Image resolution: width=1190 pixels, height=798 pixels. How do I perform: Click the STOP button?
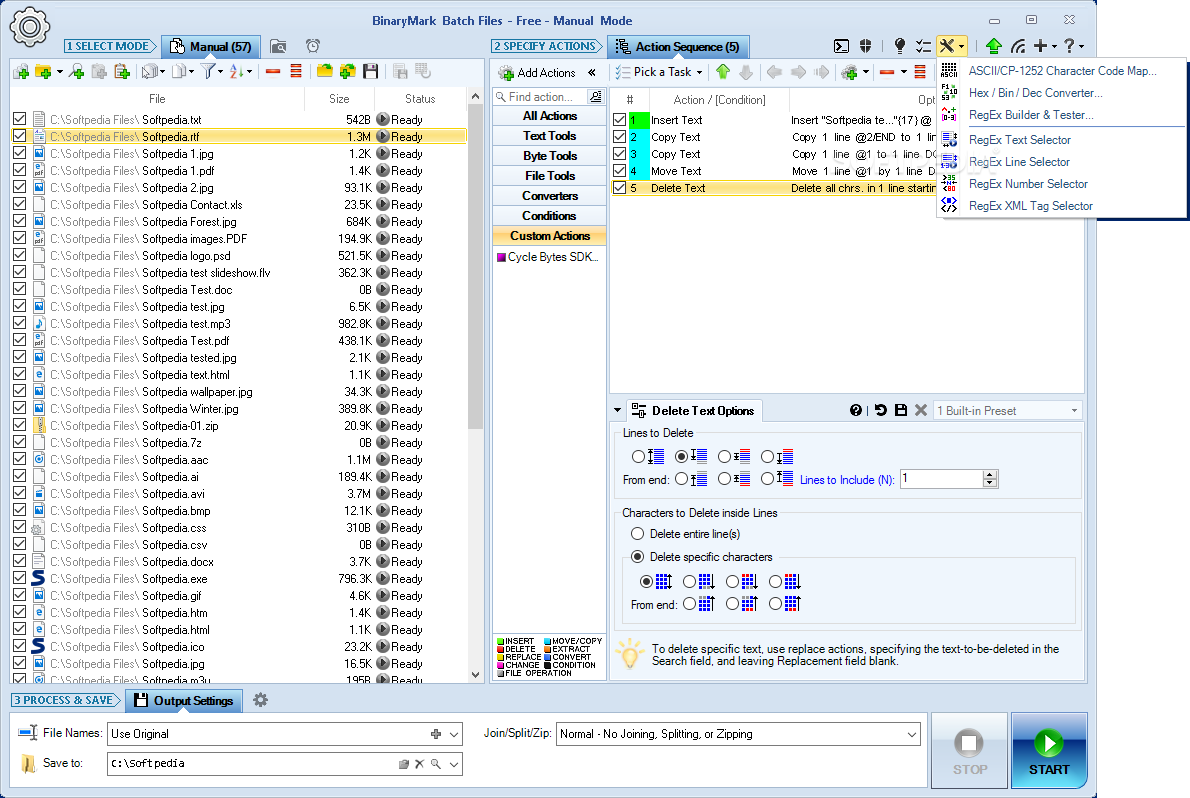pos(969,750)
